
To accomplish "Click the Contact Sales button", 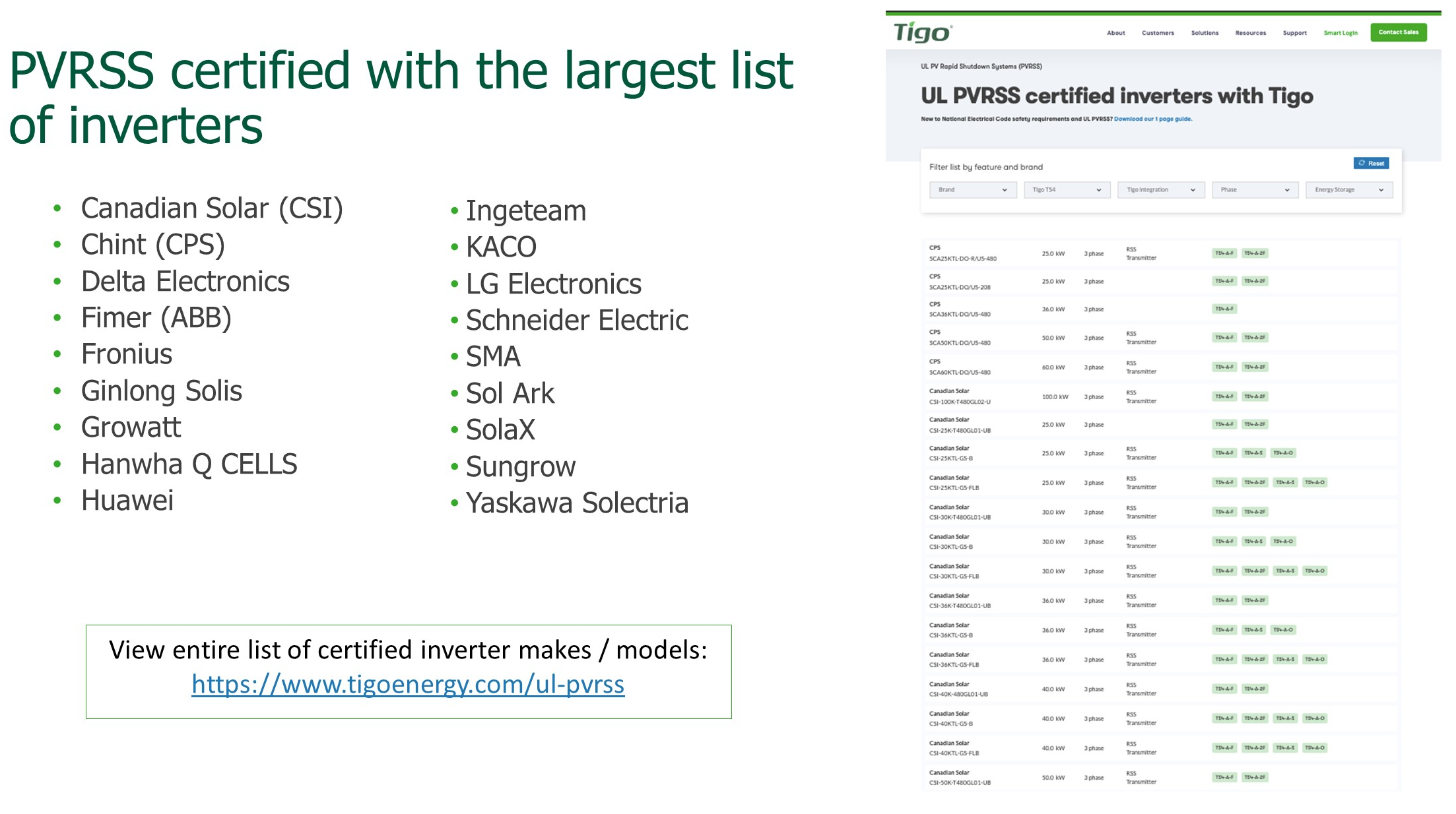I will (x=1398, y=32).
